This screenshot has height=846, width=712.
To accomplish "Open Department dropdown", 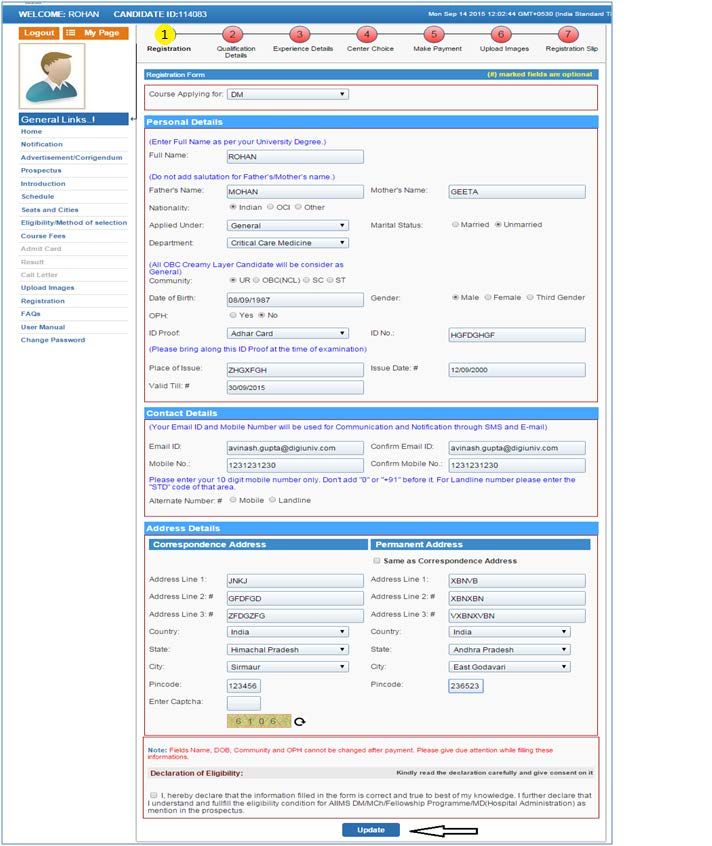I will point(287,243).
